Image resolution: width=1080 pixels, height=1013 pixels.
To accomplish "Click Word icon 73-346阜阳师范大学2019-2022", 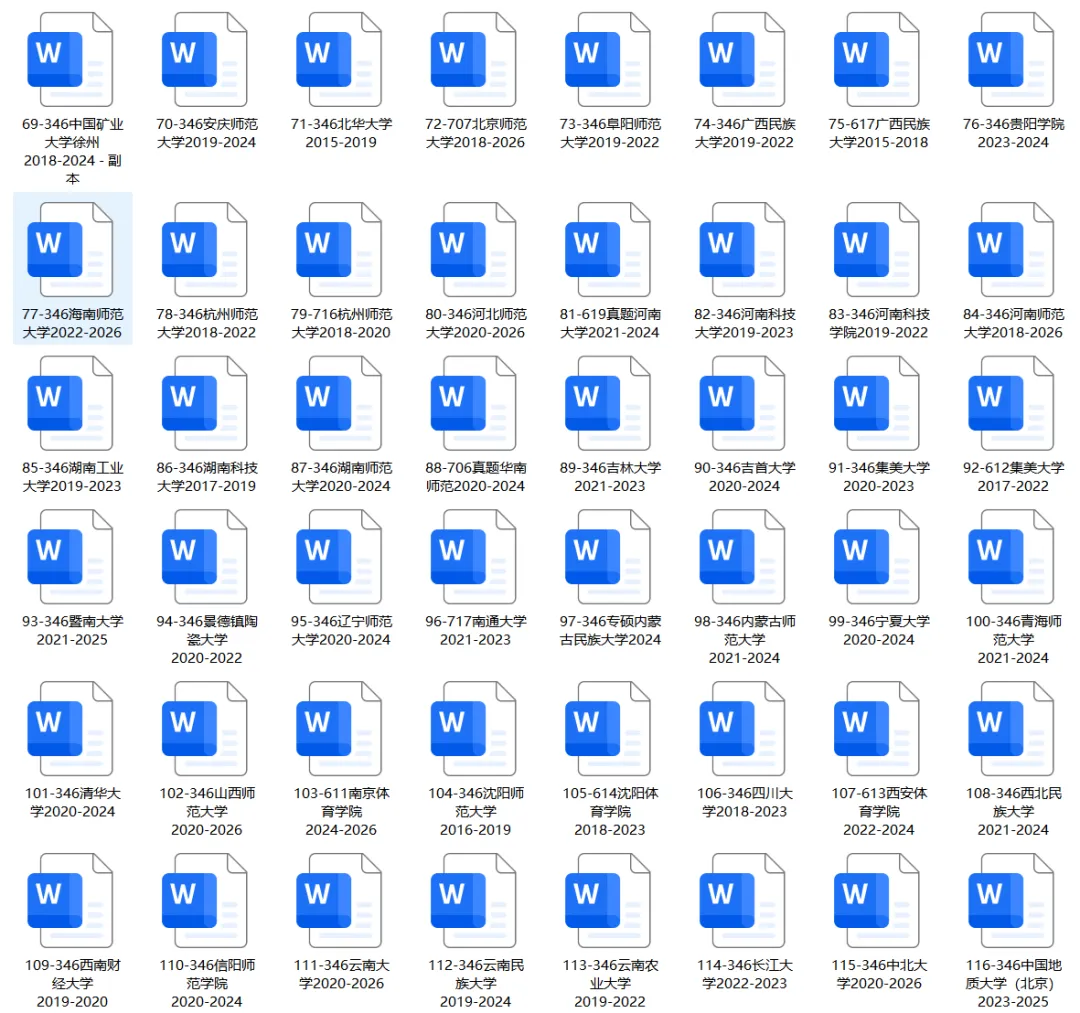I will pyautogui.click(x=608, y=60).
